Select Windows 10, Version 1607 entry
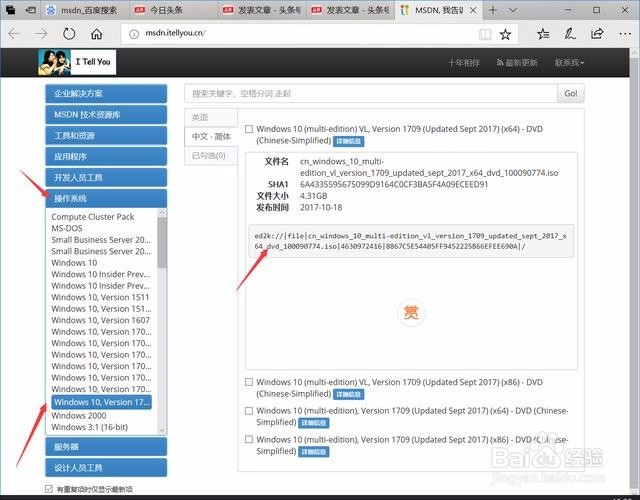The width and height of the screenshot is (640, 500). [x=100, y=320]
